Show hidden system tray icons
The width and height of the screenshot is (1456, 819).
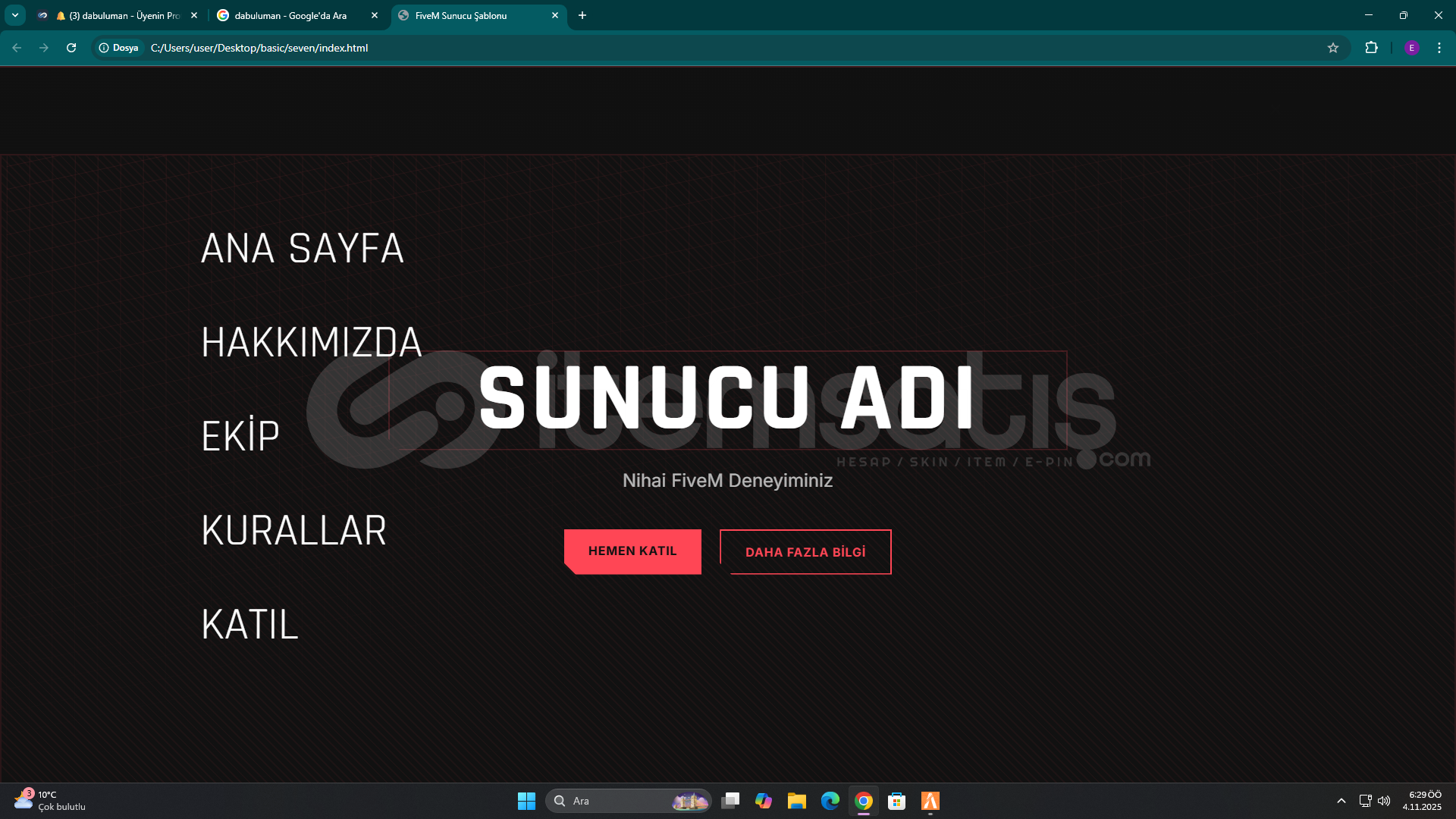point(1341,801)
